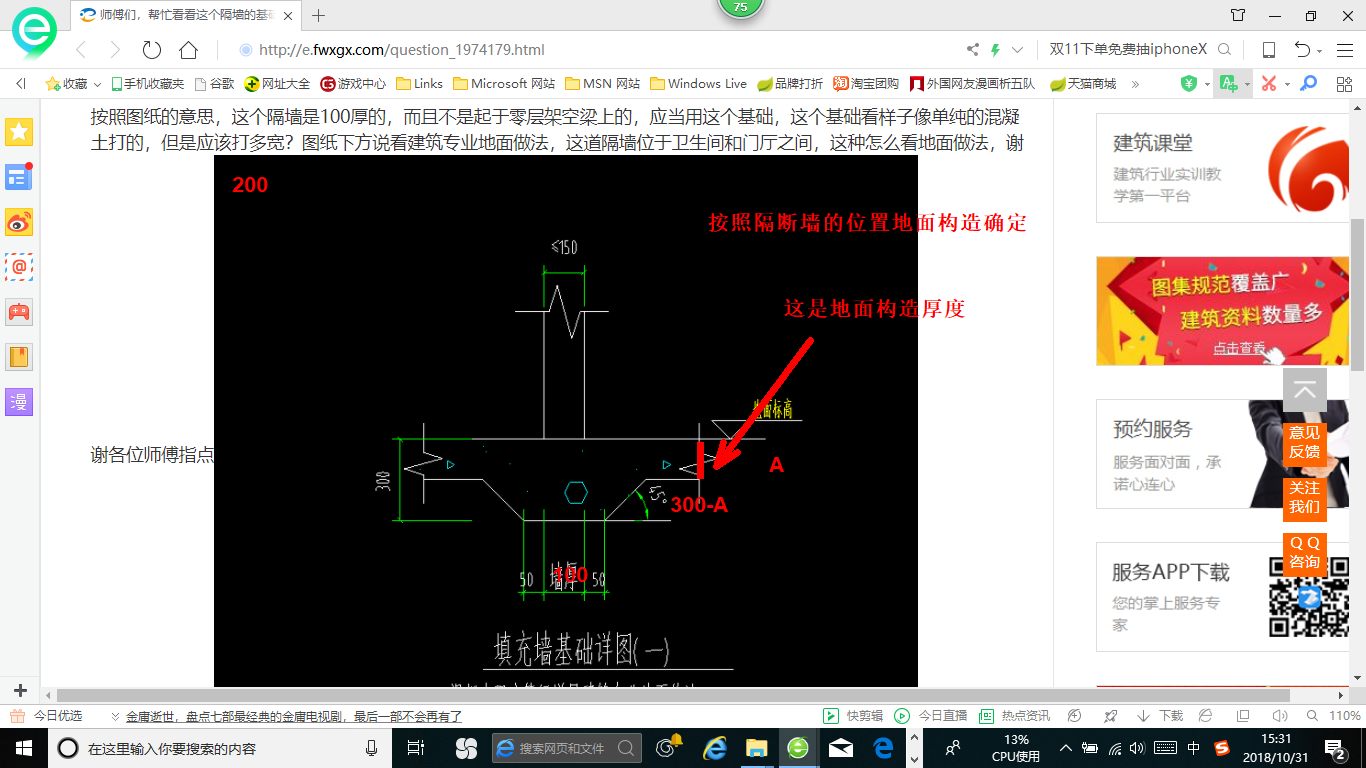Click the search magnifier in search box
This screenshot has height=768, width=1366.
(1224, 50)
